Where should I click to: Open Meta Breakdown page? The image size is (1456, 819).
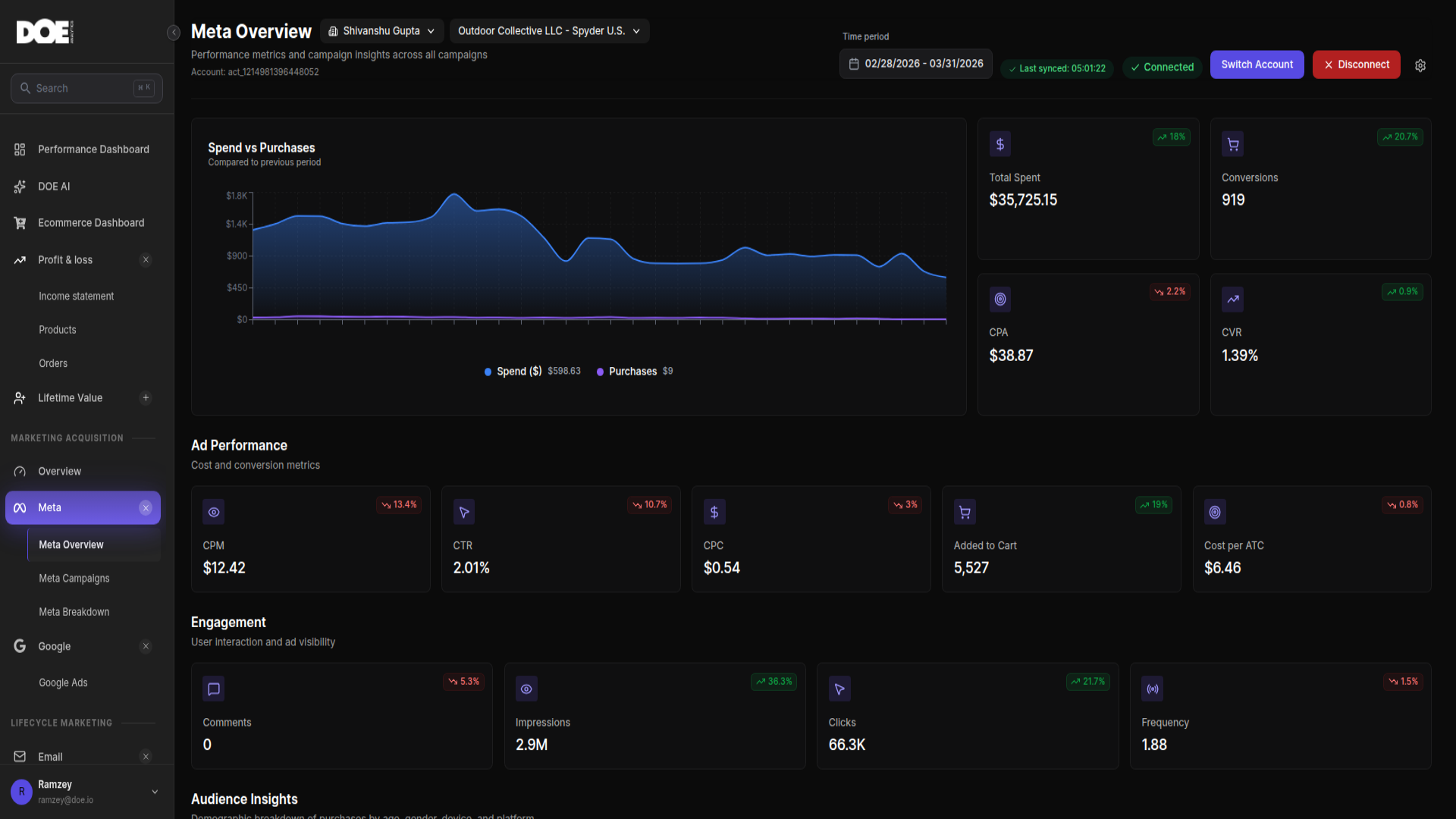[74, 612]
